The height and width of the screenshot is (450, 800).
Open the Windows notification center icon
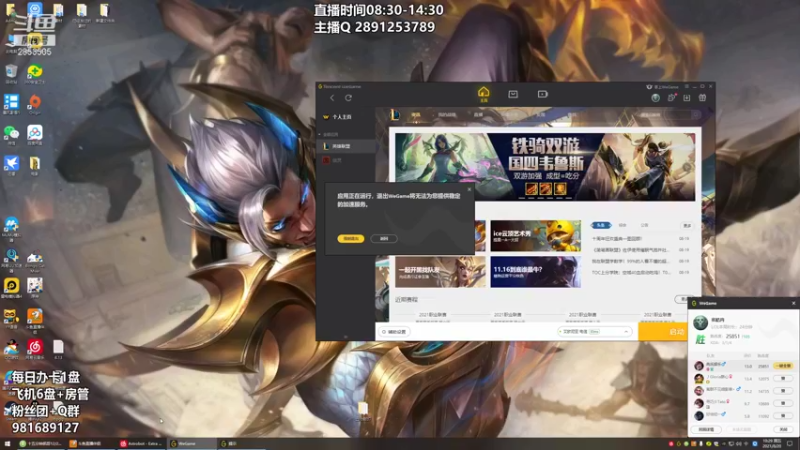[790, 444]
